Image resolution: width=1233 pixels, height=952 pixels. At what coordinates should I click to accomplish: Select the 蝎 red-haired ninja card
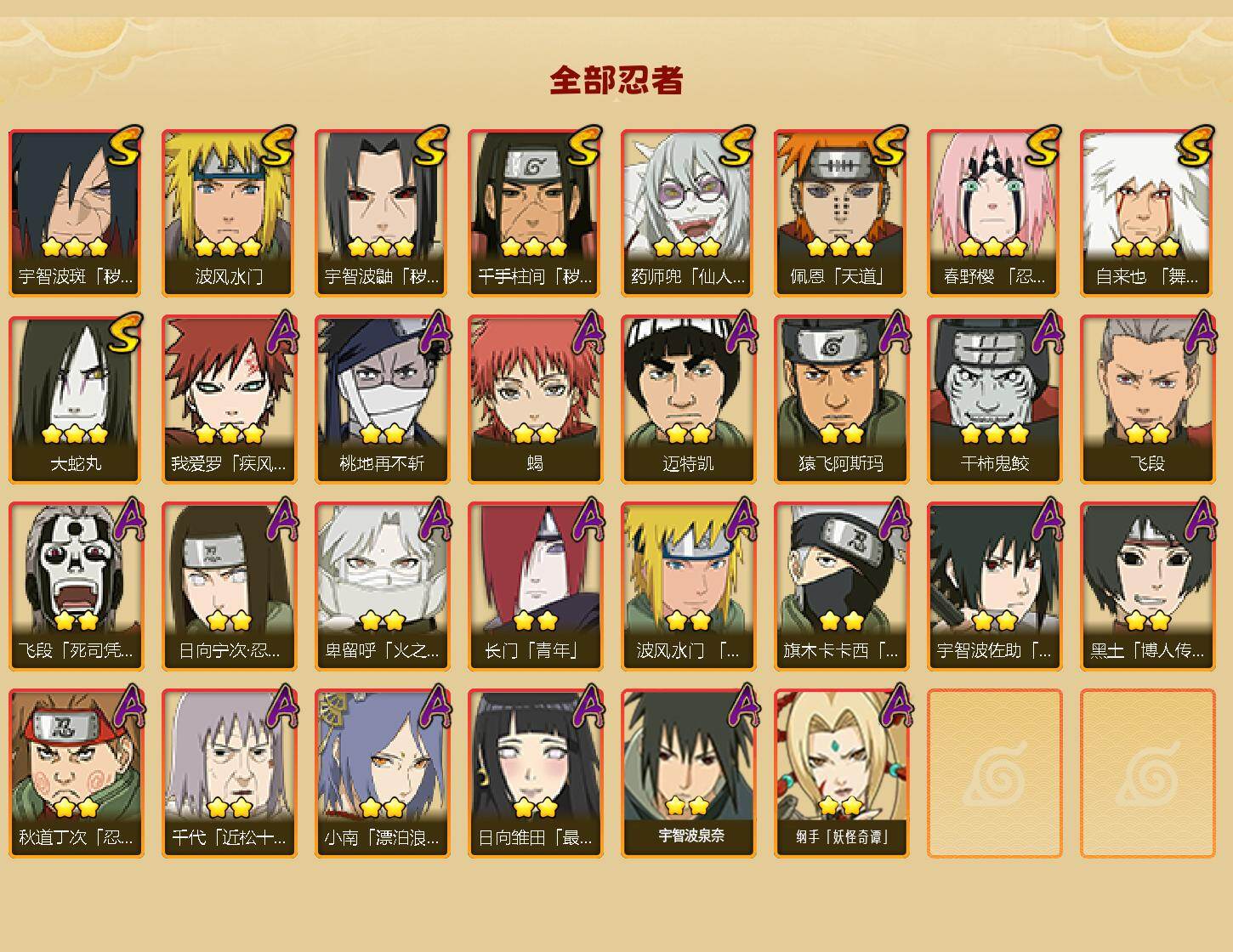536,399
